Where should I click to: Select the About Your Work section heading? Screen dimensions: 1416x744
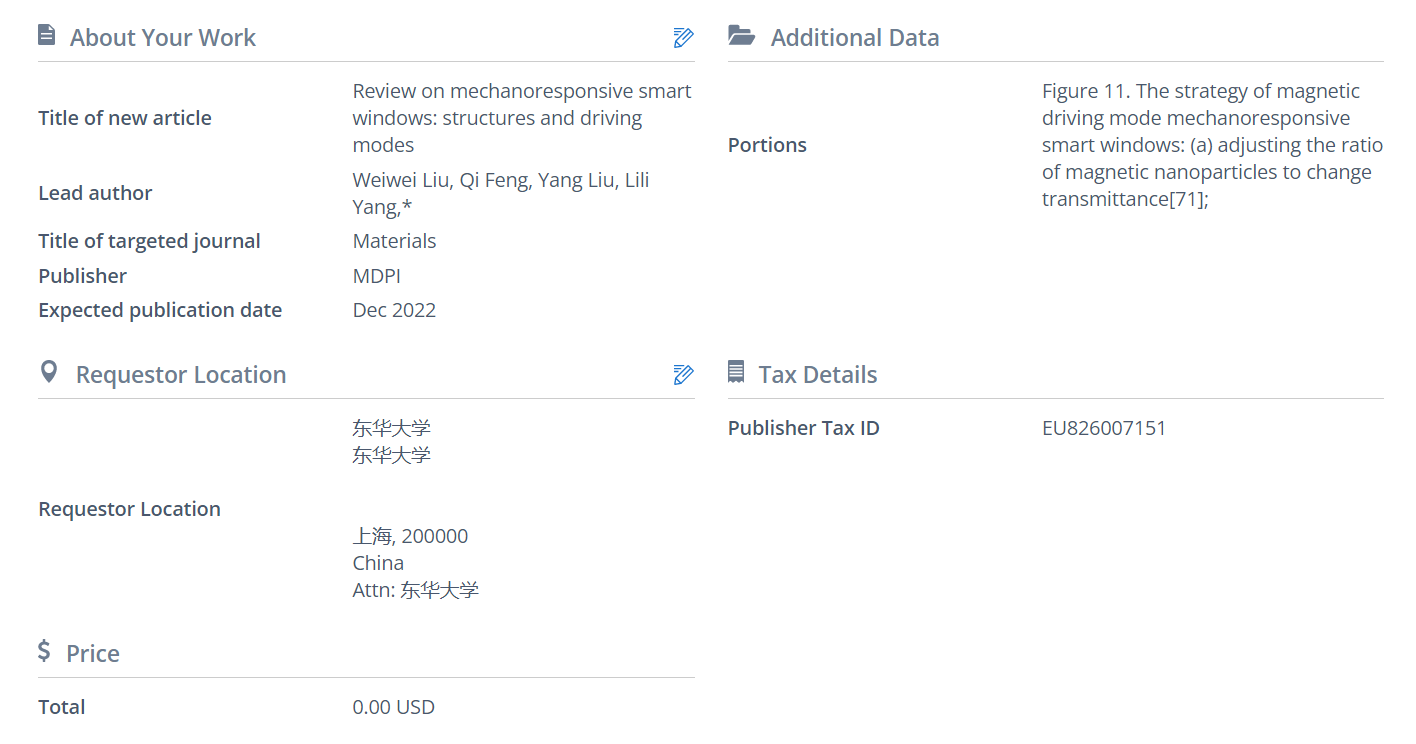click(162, 38)
